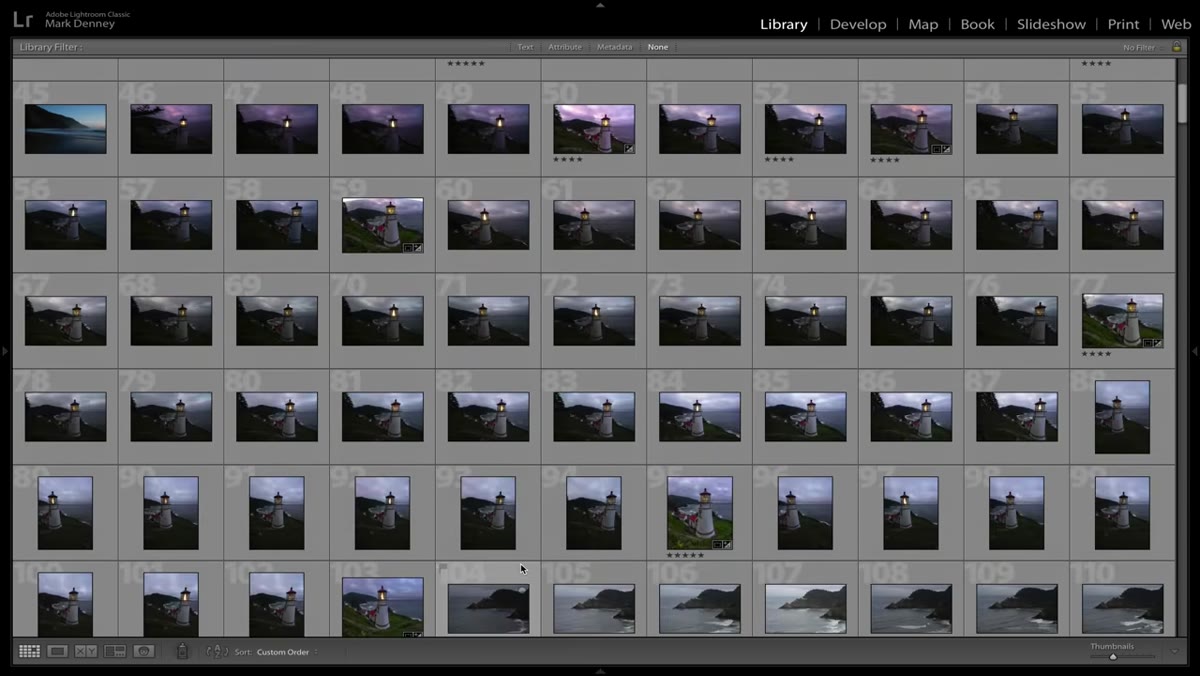
Task: Expand the right panel side arrow
Action: pos(1195,351)
